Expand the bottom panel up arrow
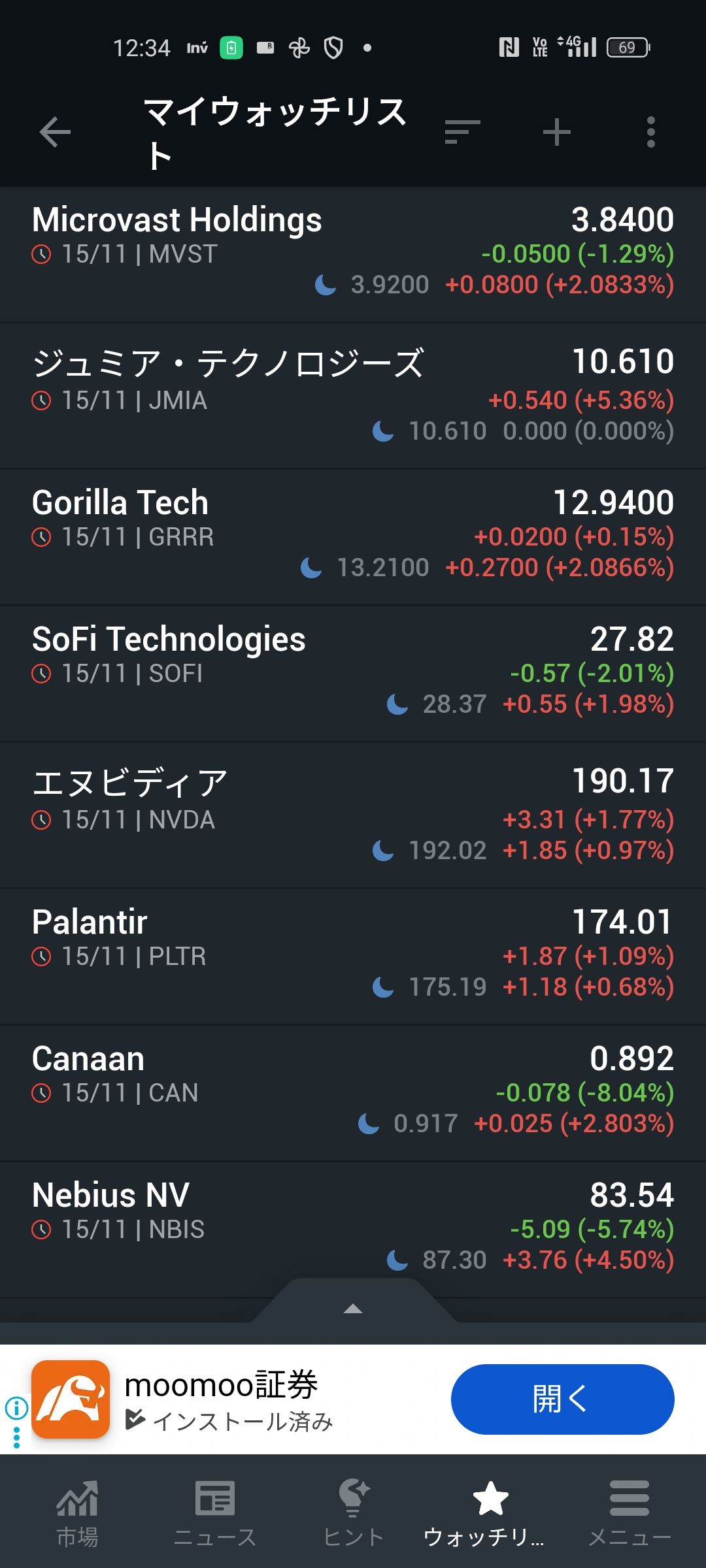The image size is (706, 1568). (353, 1308)
